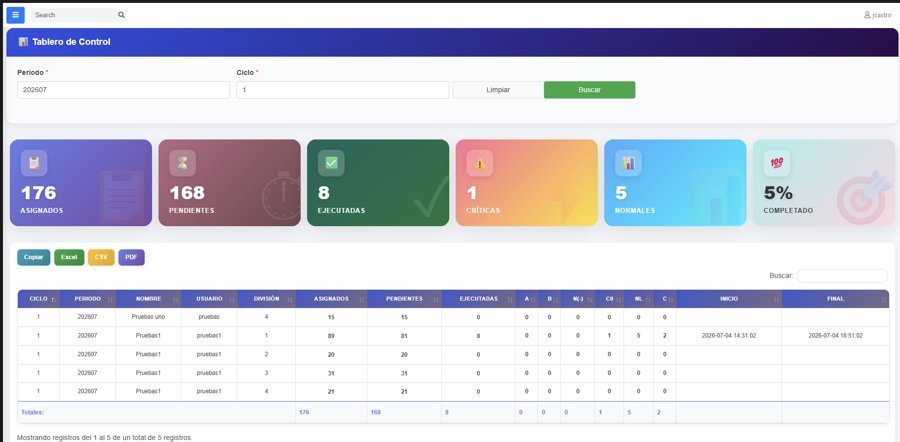The height and width of the screenshot is (442, 900).
Task: Select the 'Pruebas uno' name cell
Action: pyautogui.click(x=148, y=317)
